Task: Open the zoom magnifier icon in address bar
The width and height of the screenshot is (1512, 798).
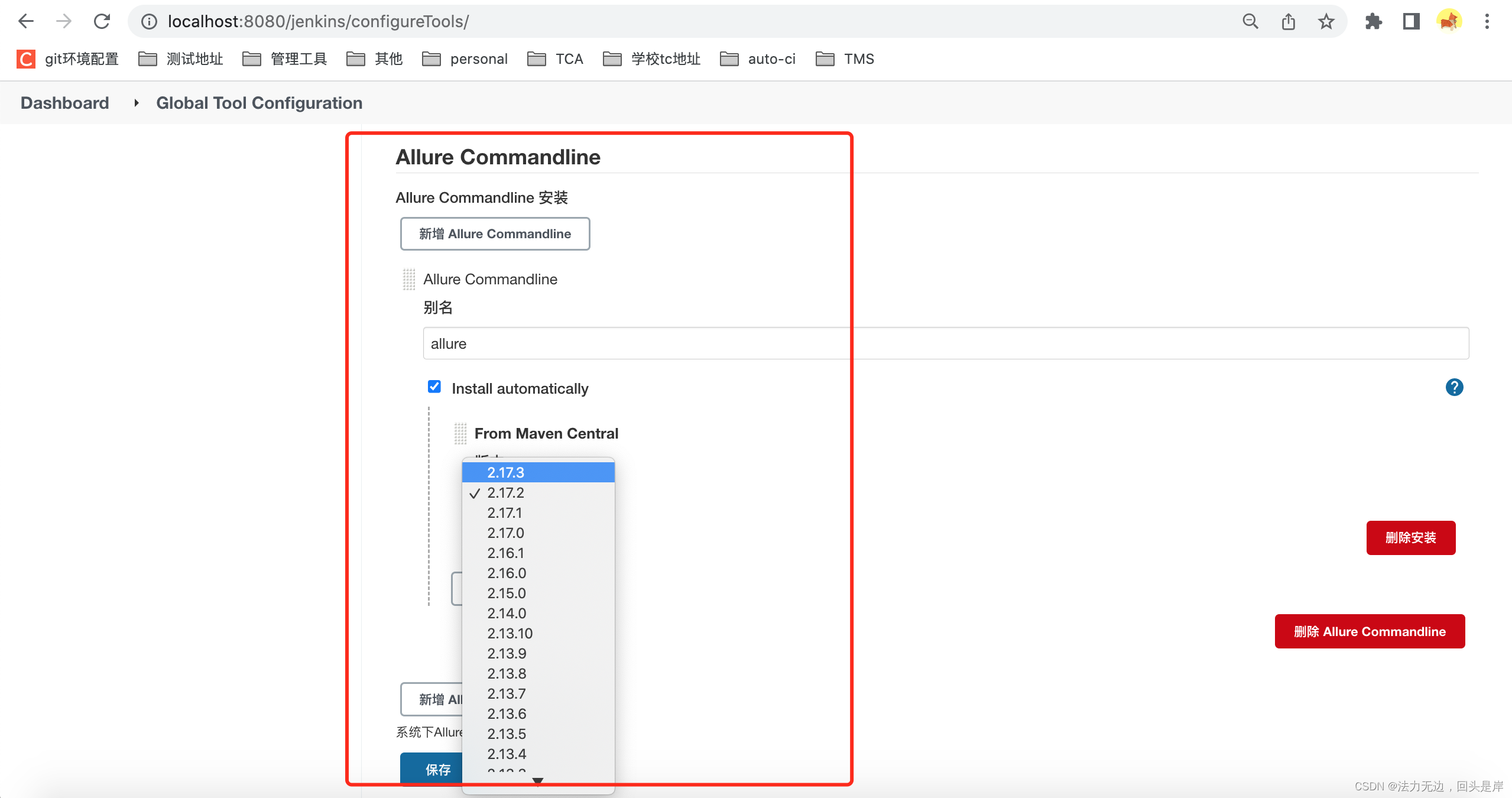Action: pyautogui.click(x=1250, y=22)
